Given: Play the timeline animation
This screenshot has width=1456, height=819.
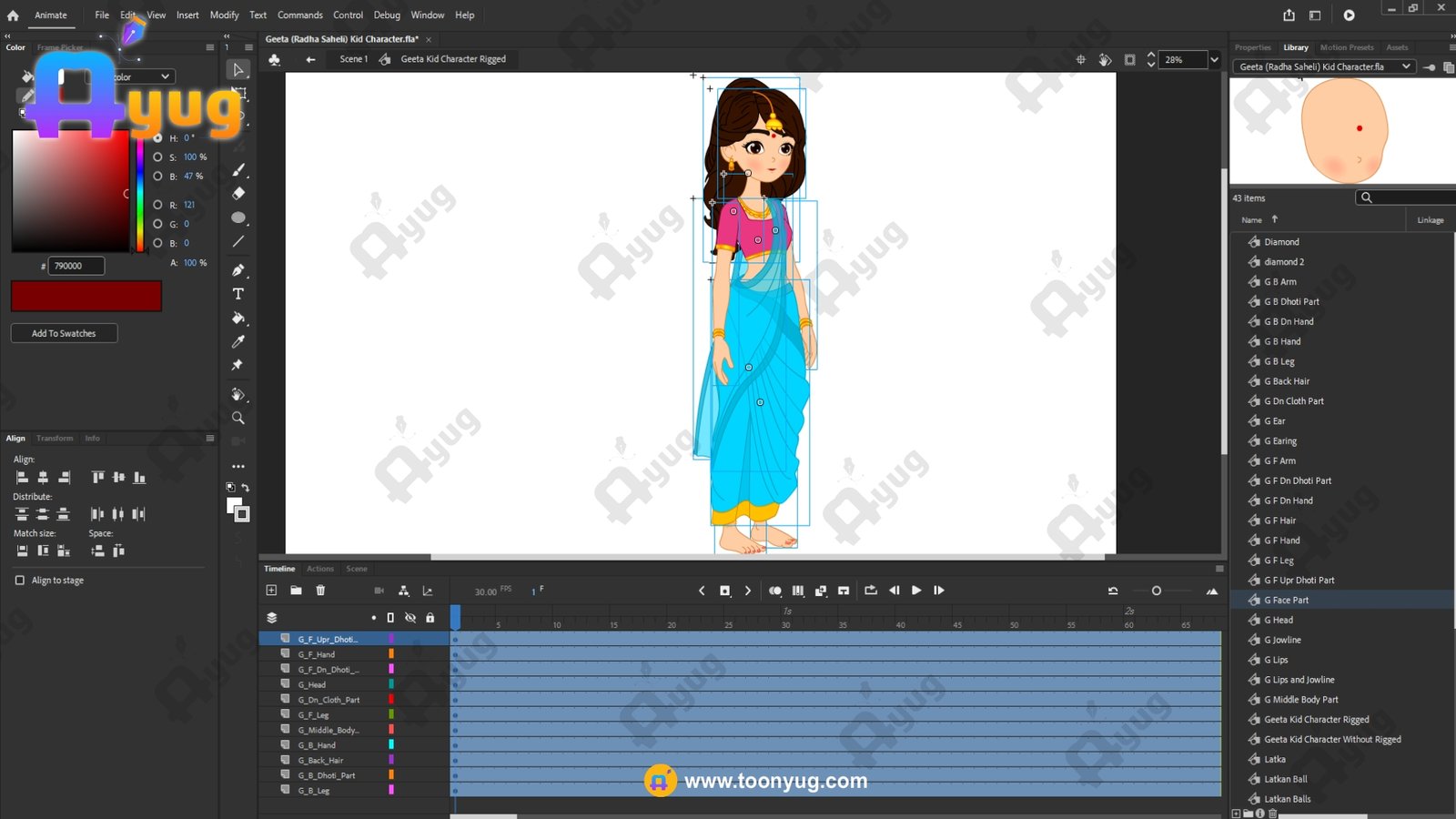Looking at the screenshot, I should click(x=916, y=591).
